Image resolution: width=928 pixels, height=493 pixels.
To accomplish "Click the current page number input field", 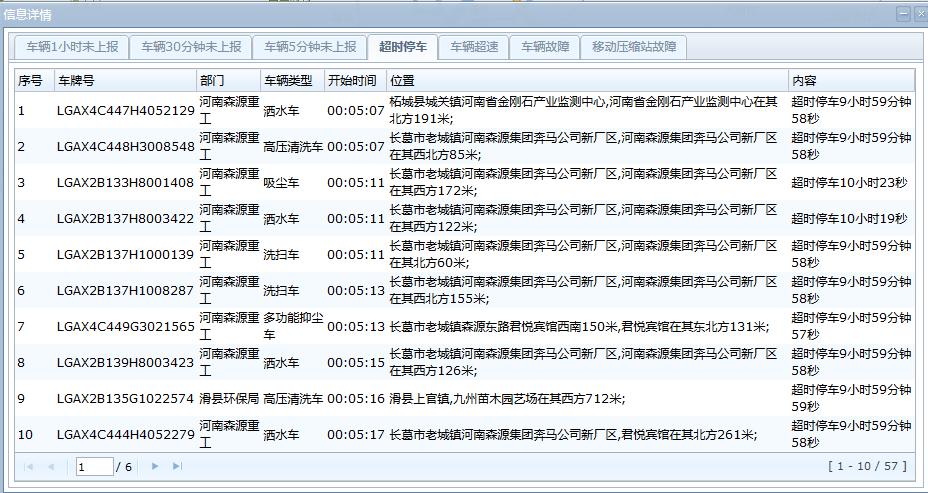I will click(x=94, y=466).
